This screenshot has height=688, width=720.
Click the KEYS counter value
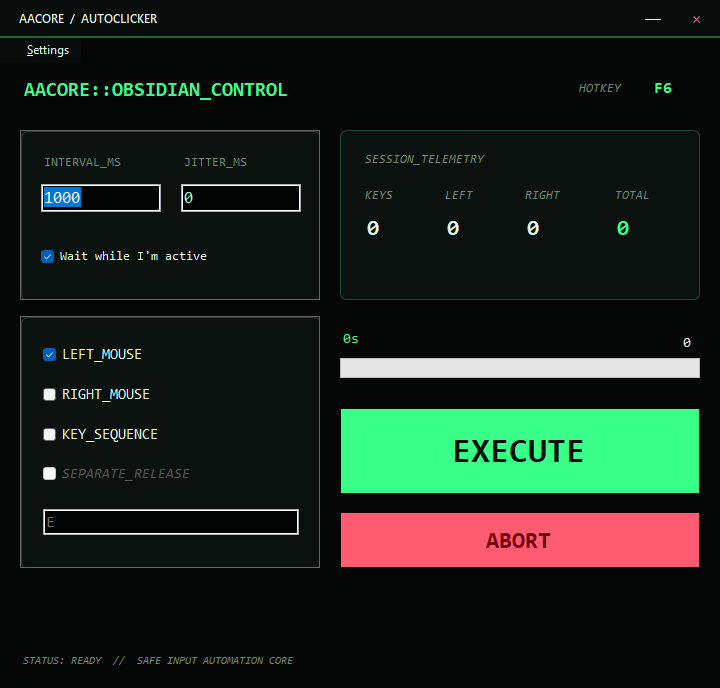[373, 228]
